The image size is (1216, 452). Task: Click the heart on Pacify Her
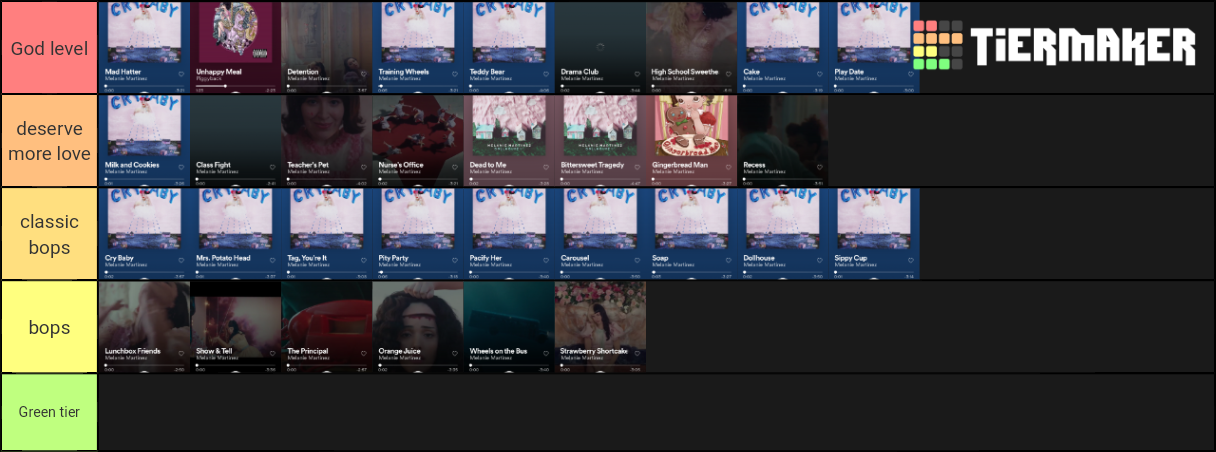545,260
